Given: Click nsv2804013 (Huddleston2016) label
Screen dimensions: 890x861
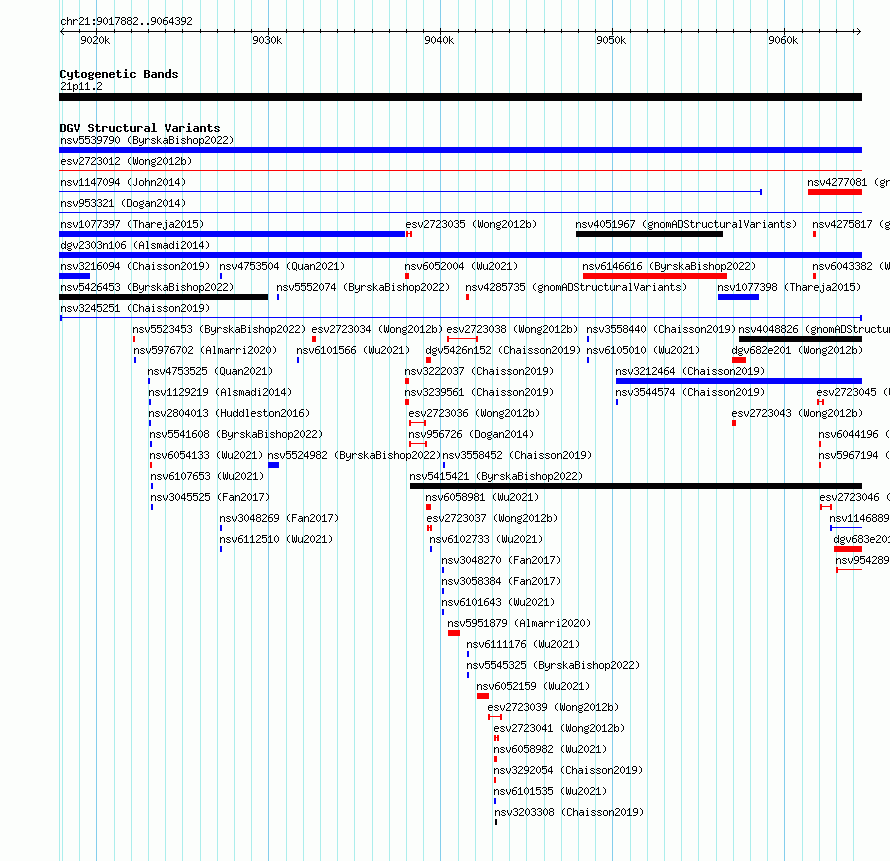Looking at the screenshot, I should [229, 413].
